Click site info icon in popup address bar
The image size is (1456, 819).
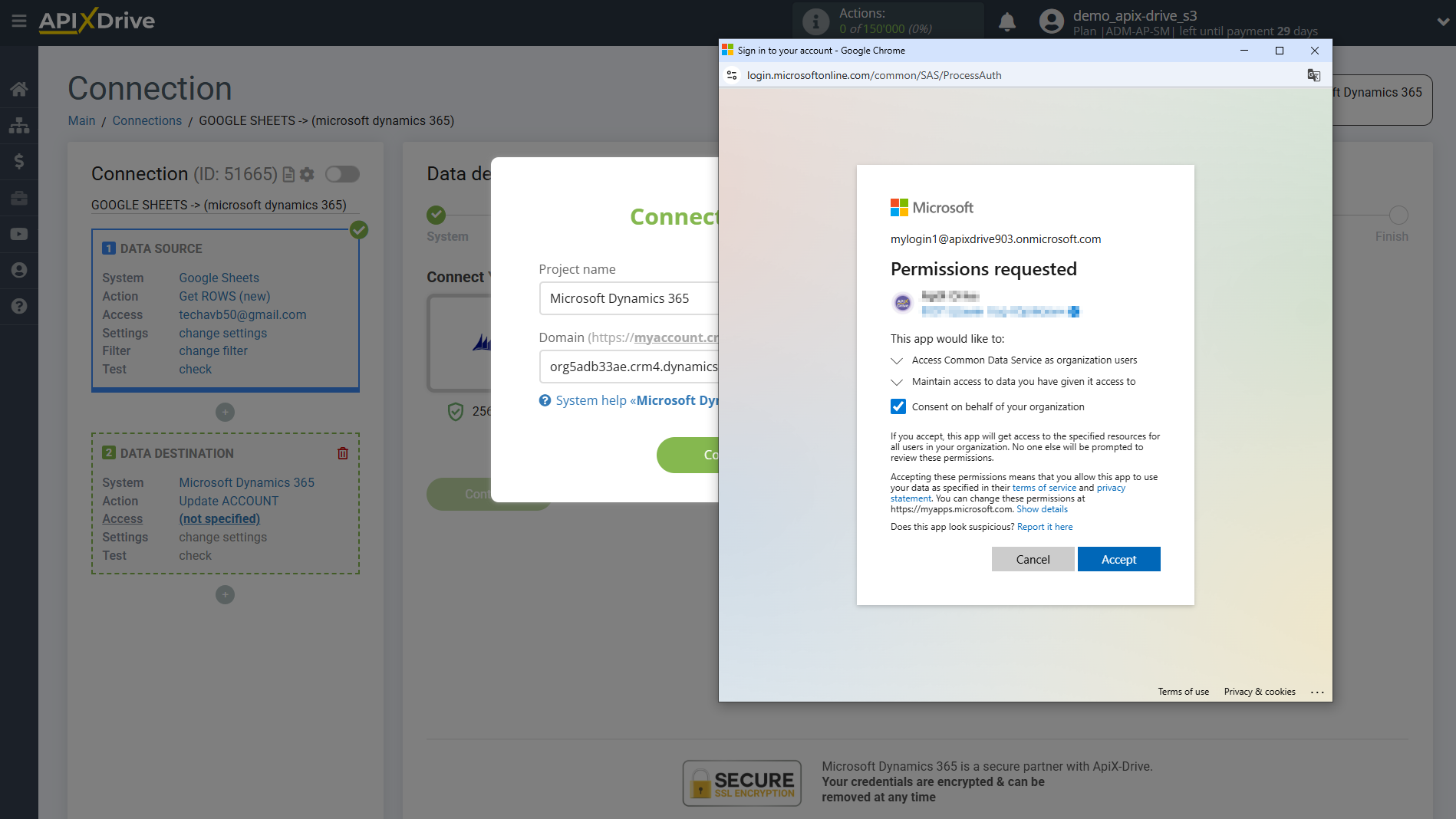pos(732,75)
